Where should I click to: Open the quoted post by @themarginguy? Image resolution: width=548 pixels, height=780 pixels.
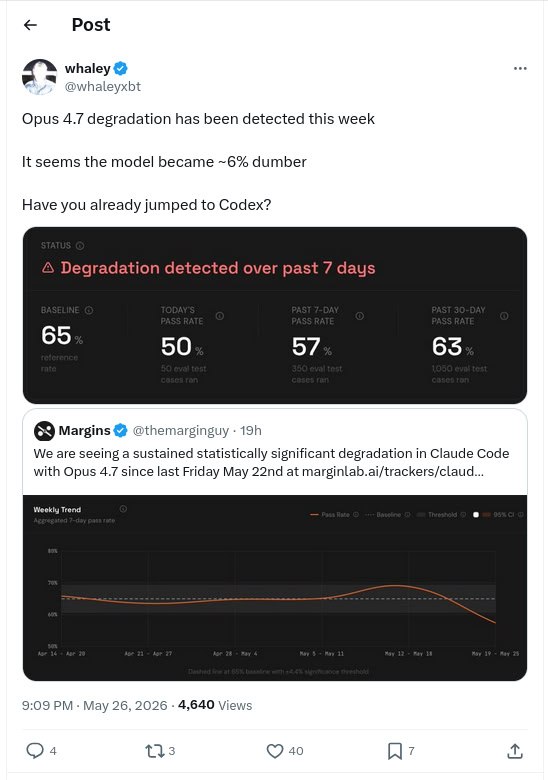pos(274,452)
